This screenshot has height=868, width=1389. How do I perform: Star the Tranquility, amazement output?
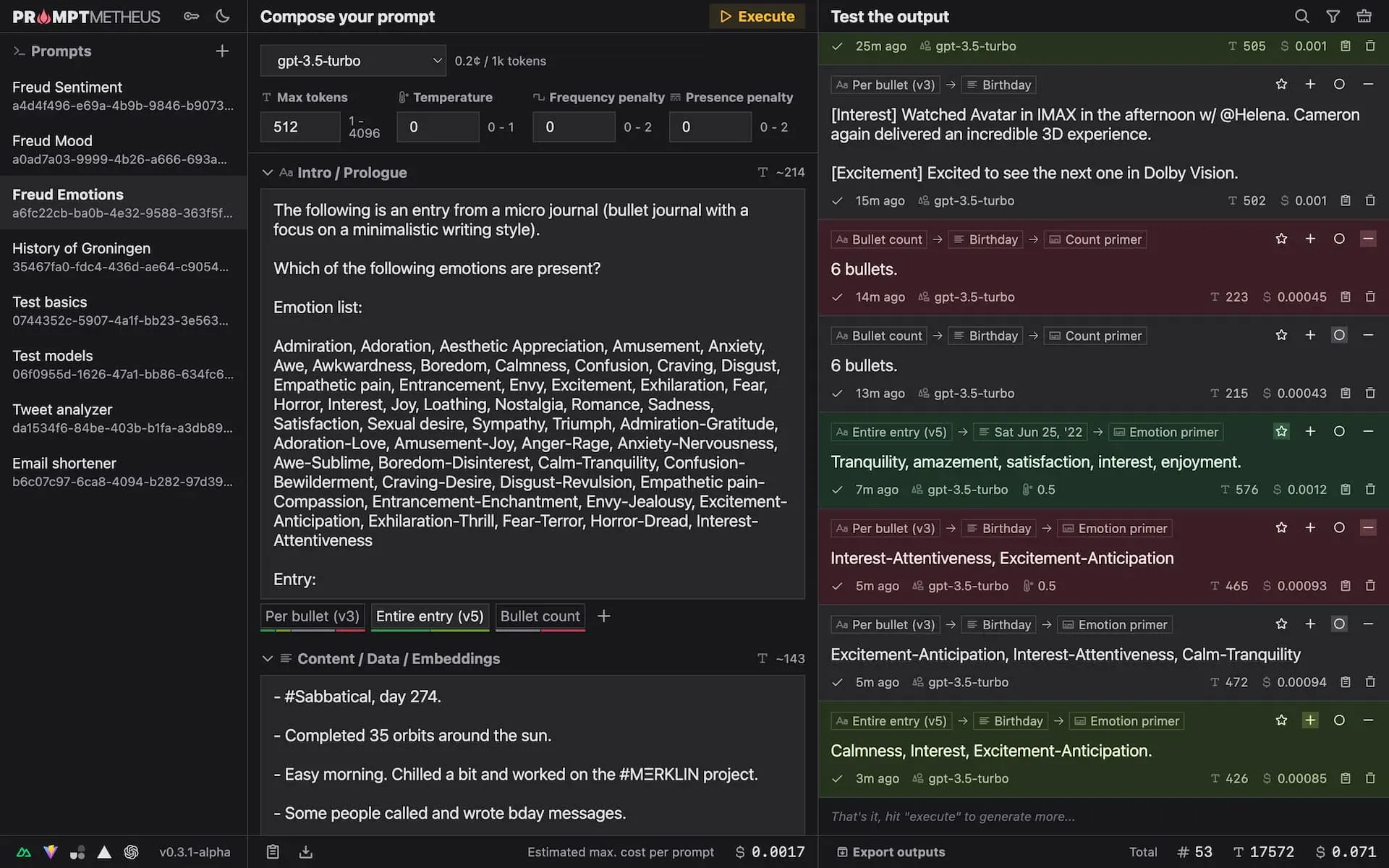click(1281, 432)
